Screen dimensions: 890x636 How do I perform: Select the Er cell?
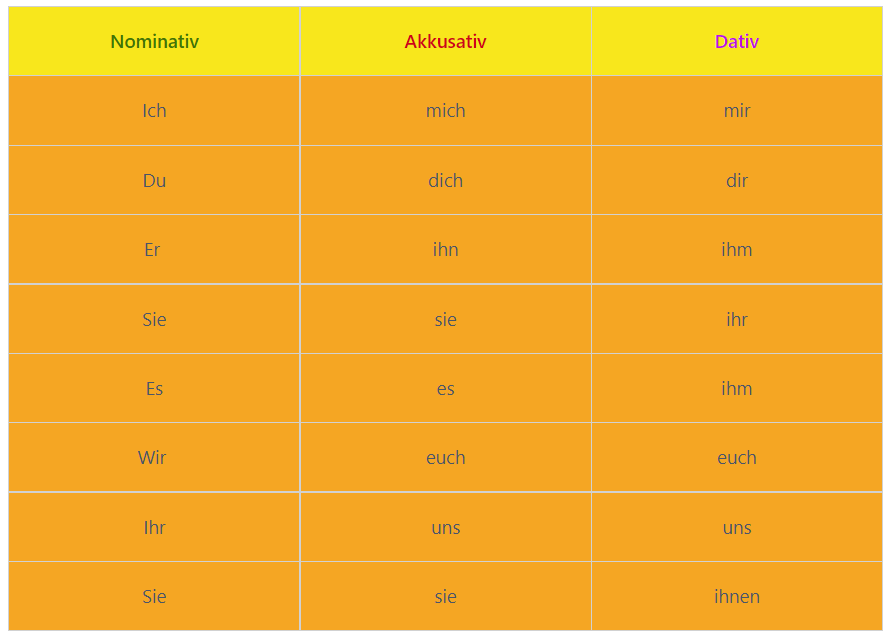pos(154,250)
